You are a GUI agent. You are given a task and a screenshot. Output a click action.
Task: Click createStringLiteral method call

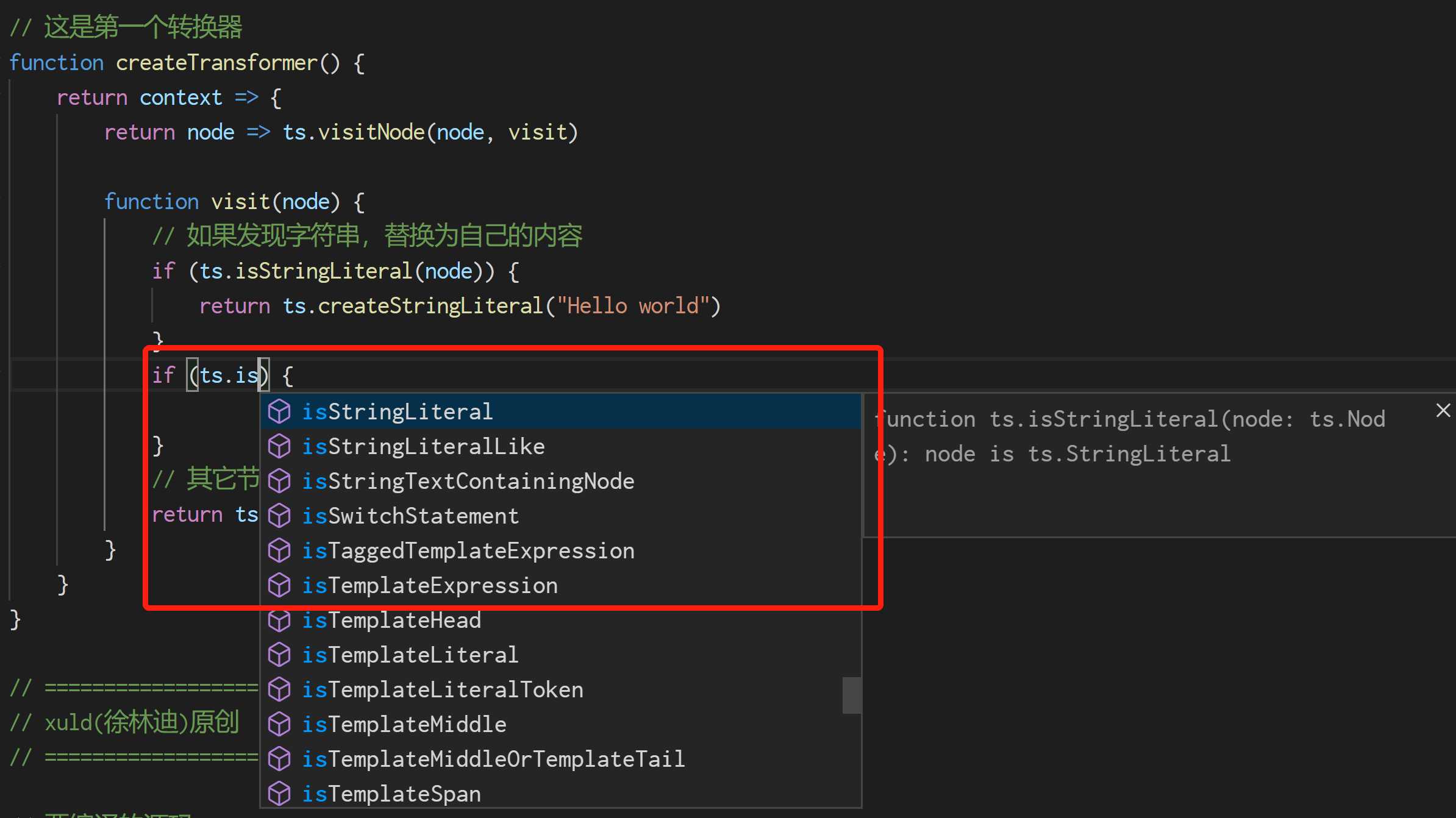pyautogui.click(x=430, y=306)
